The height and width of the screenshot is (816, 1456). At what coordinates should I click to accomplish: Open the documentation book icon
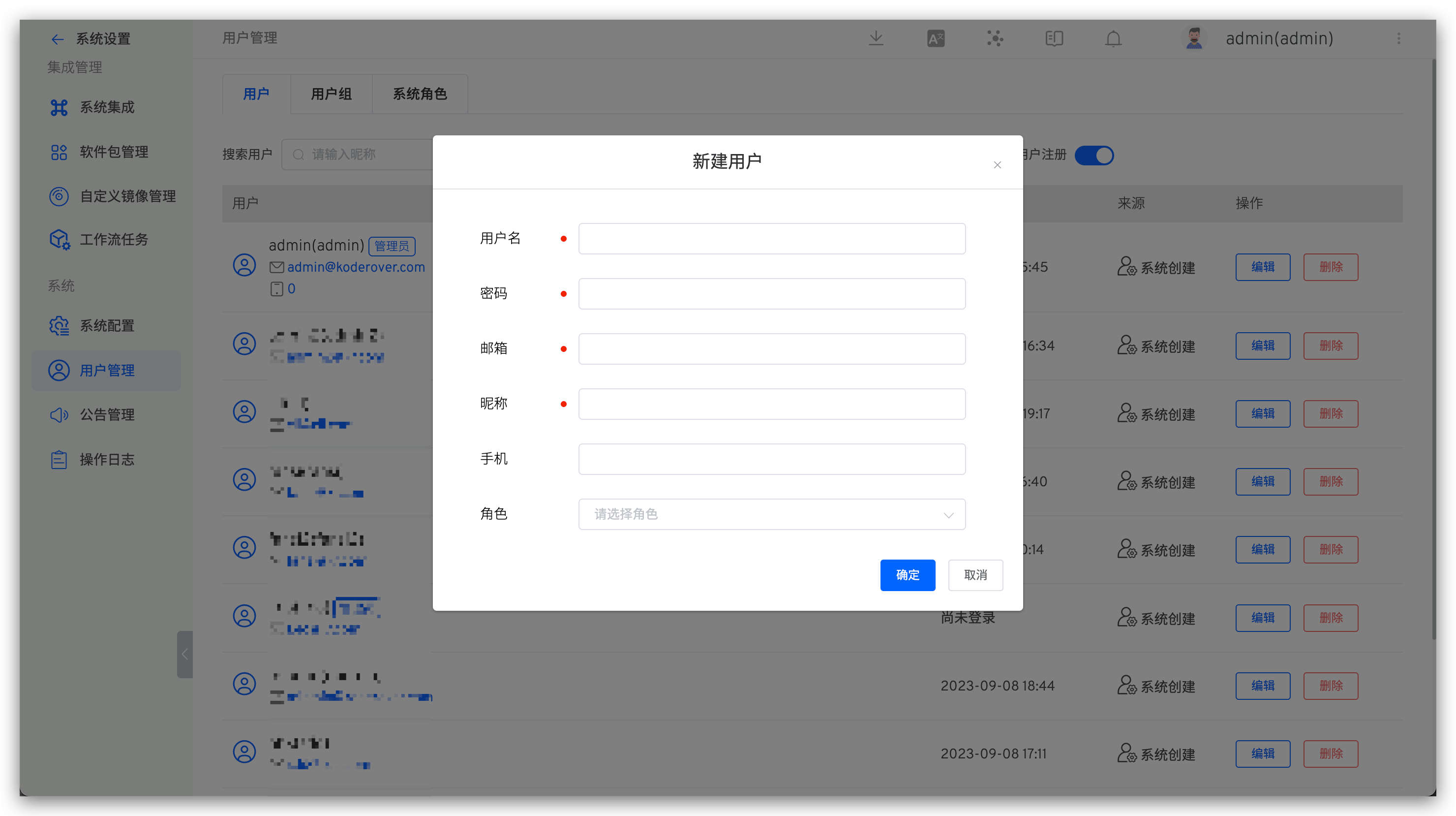(1054, 38)
